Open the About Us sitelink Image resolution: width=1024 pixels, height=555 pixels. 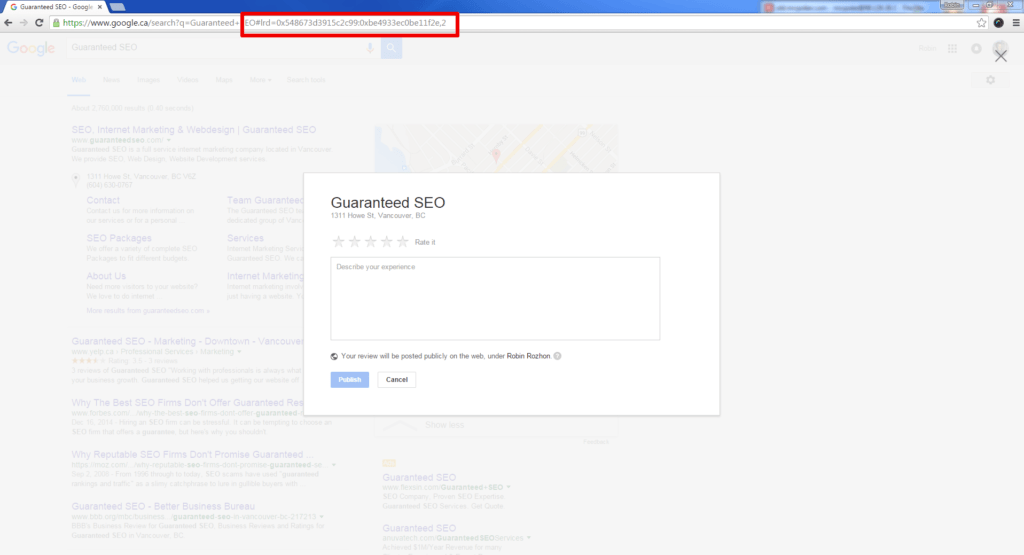[106, 276]
